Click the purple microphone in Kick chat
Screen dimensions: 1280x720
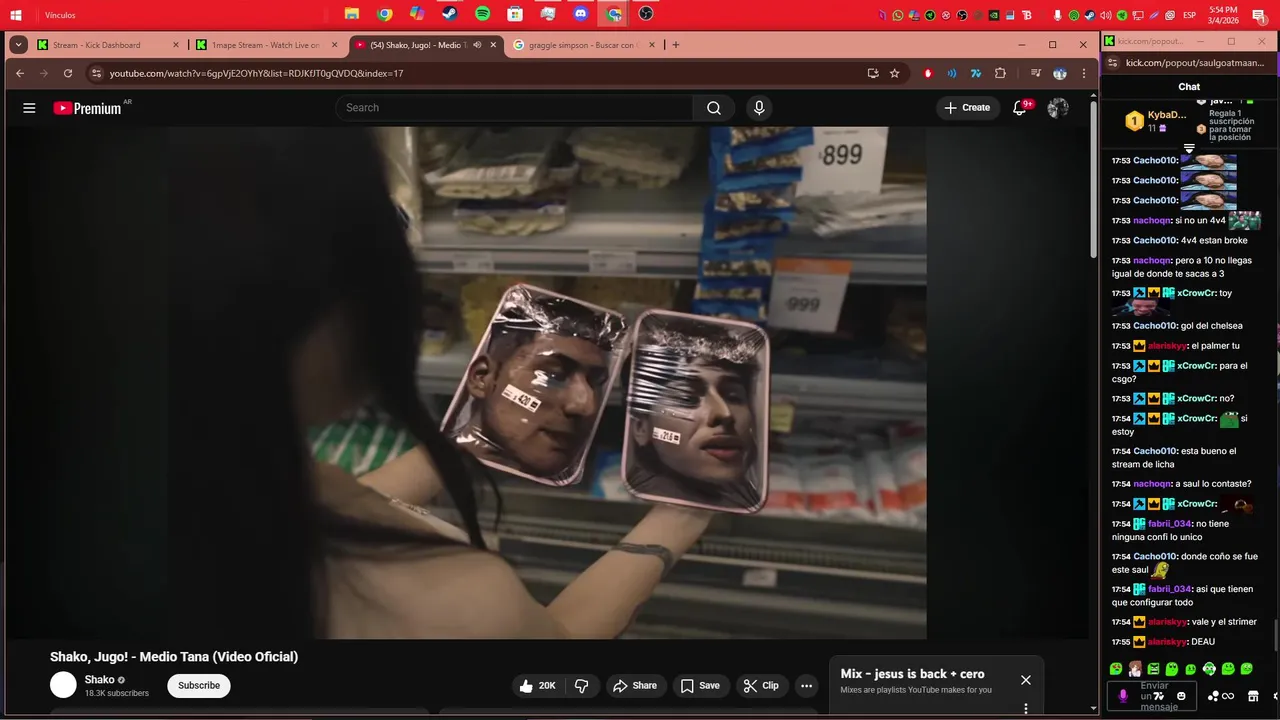click(x=1123, y=696)
